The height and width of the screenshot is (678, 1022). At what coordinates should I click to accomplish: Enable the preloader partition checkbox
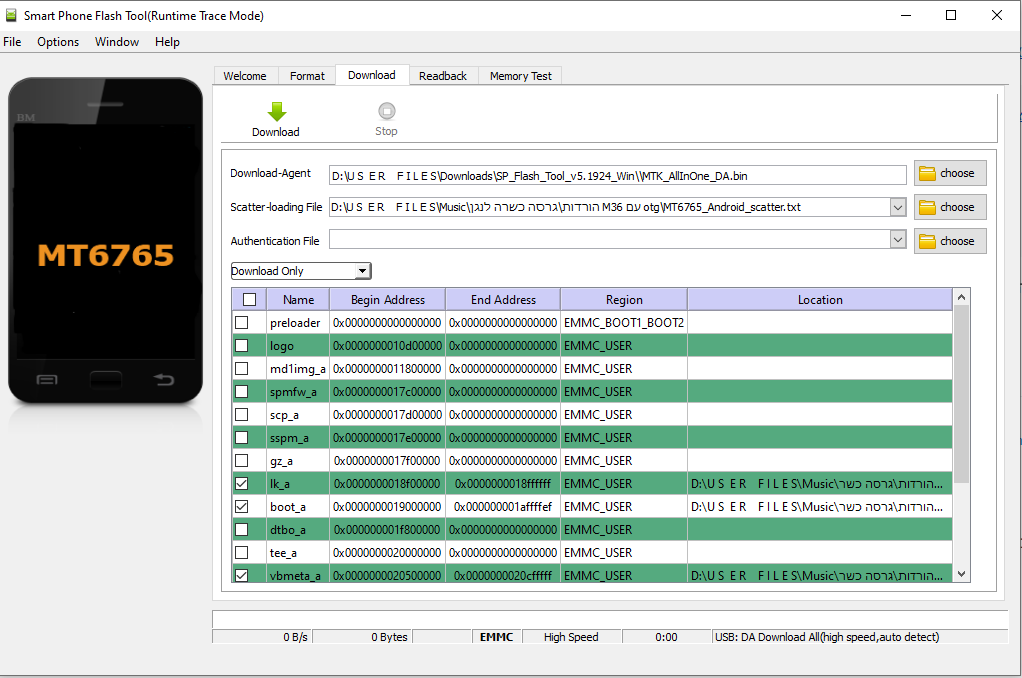(x=242, y=323)
